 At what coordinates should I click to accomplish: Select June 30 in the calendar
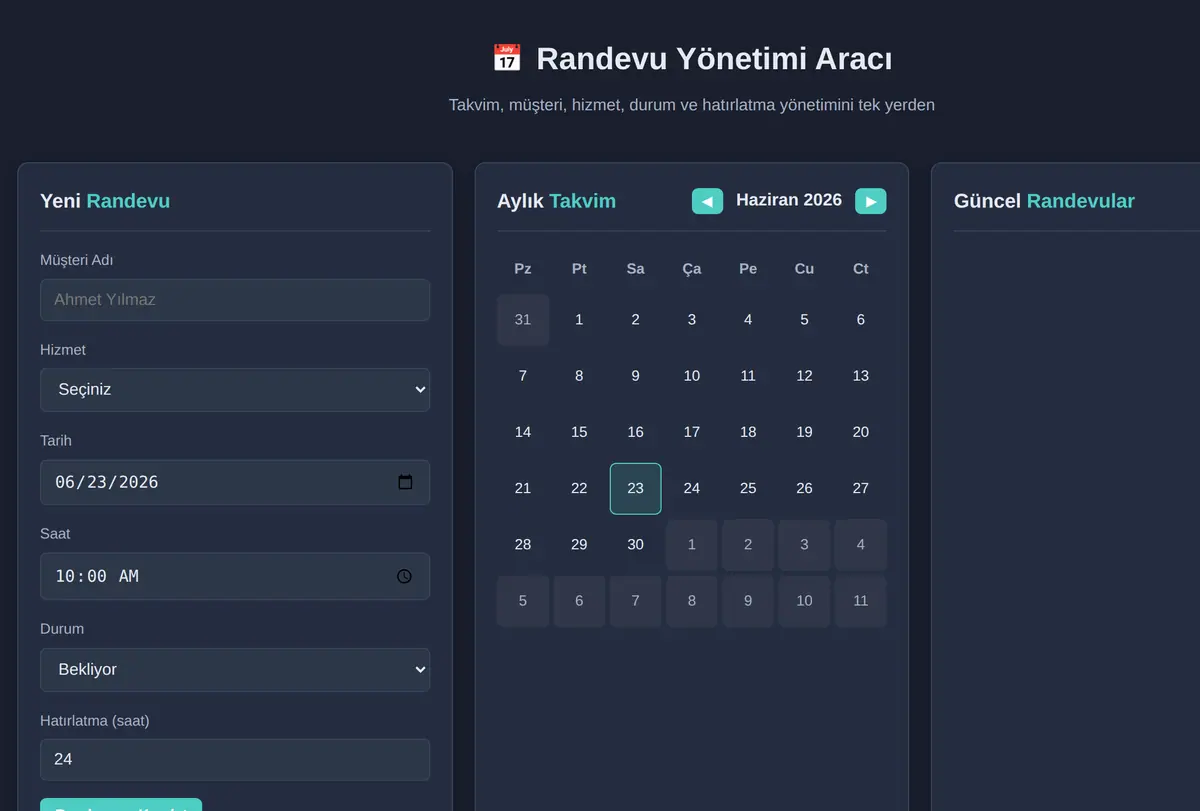635,545
